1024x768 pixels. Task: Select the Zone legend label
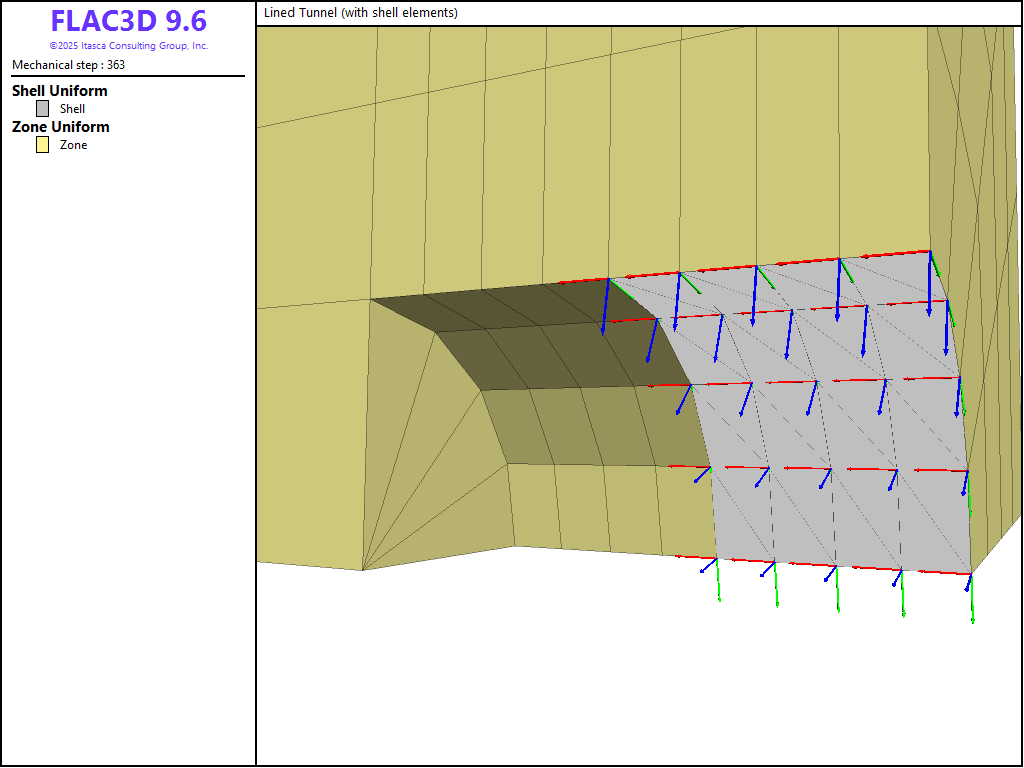pos(73,145)
